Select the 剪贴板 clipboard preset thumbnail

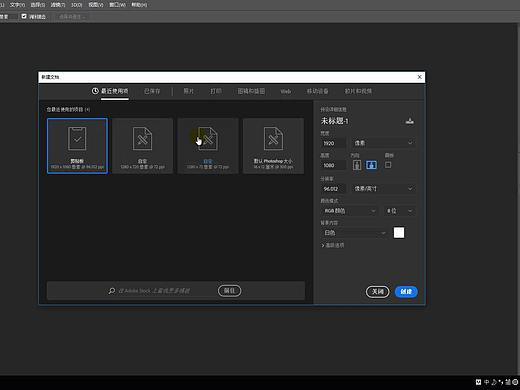coord(77,146)
